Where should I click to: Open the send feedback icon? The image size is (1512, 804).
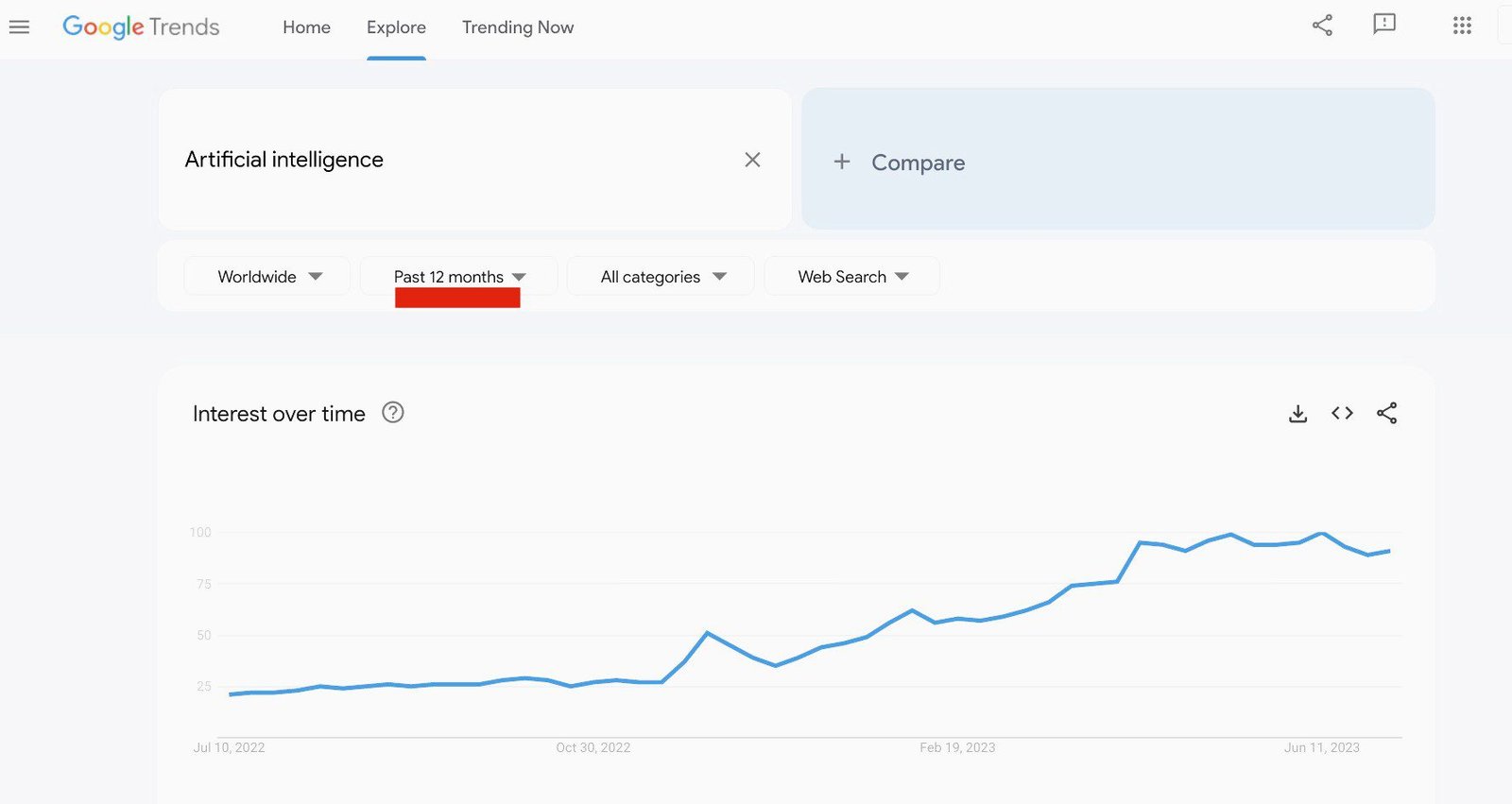[x=1384, y=25]
